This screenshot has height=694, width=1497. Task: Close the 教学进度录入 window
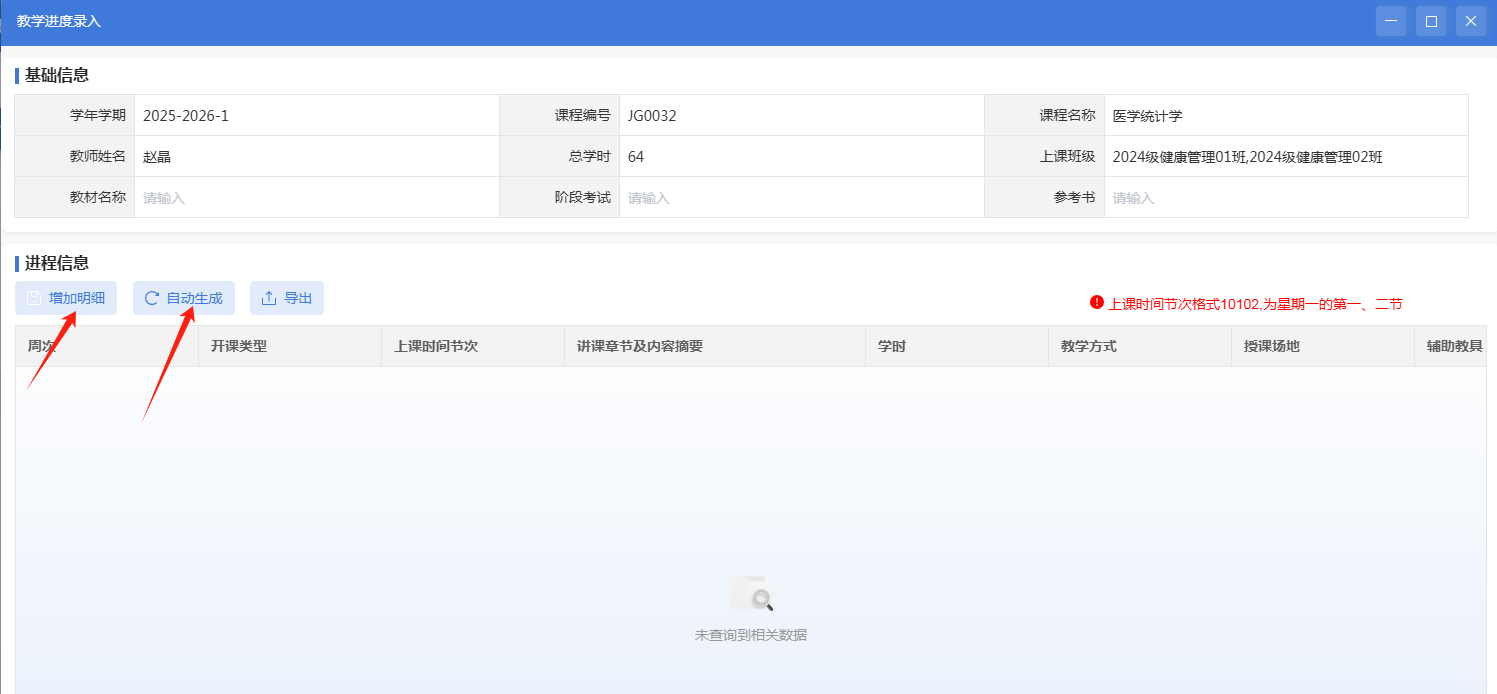(x=1471, y=21)
